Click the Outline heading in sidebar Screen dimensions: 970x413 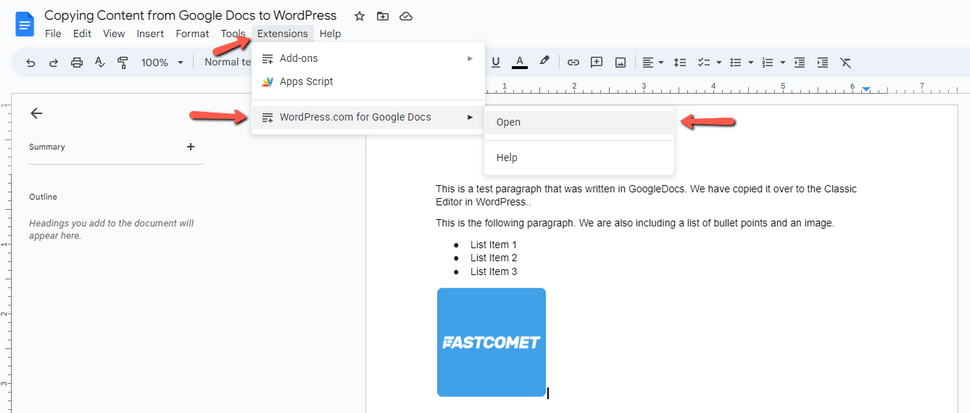43,197
